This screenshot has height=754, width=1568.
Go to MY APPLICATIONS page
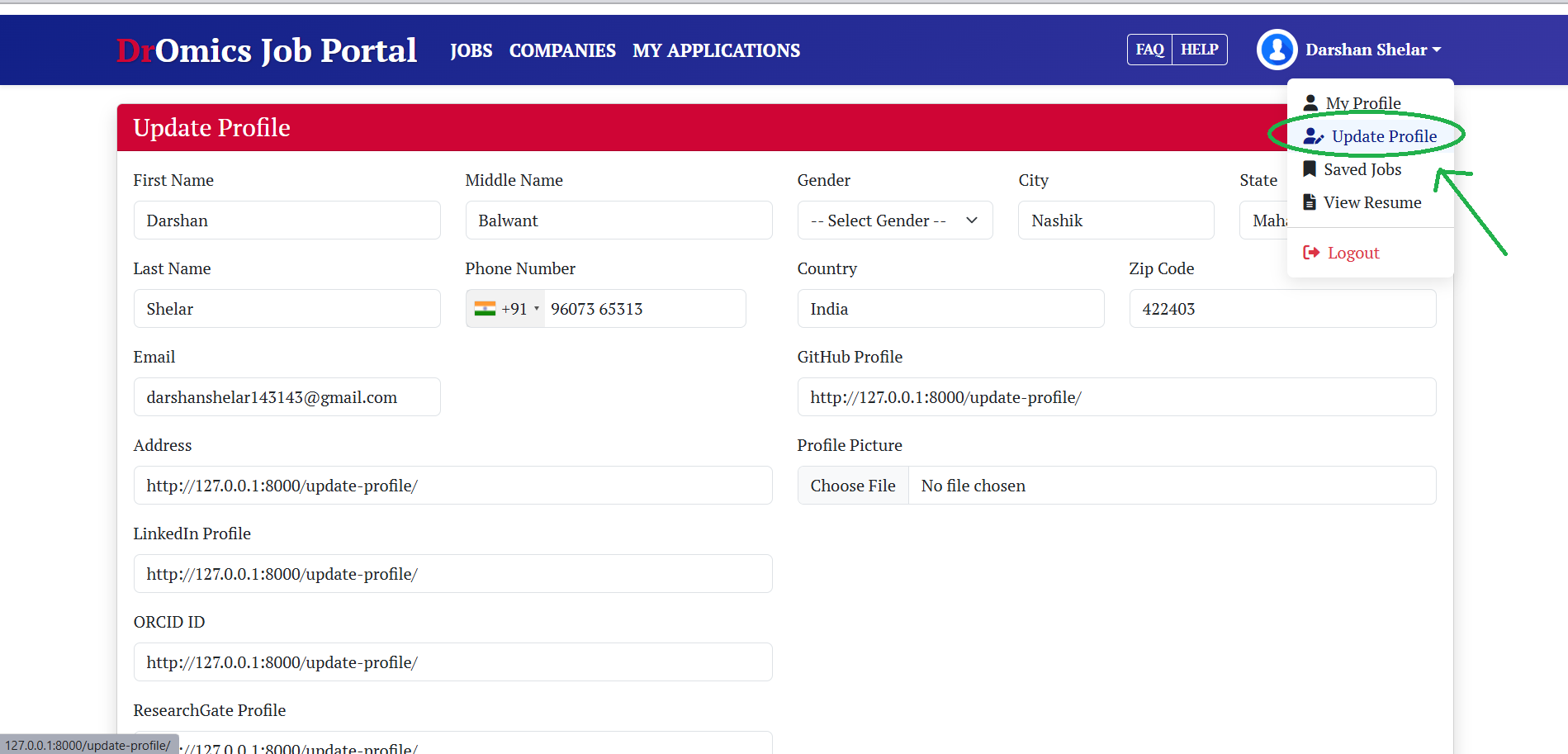(716, 50)
